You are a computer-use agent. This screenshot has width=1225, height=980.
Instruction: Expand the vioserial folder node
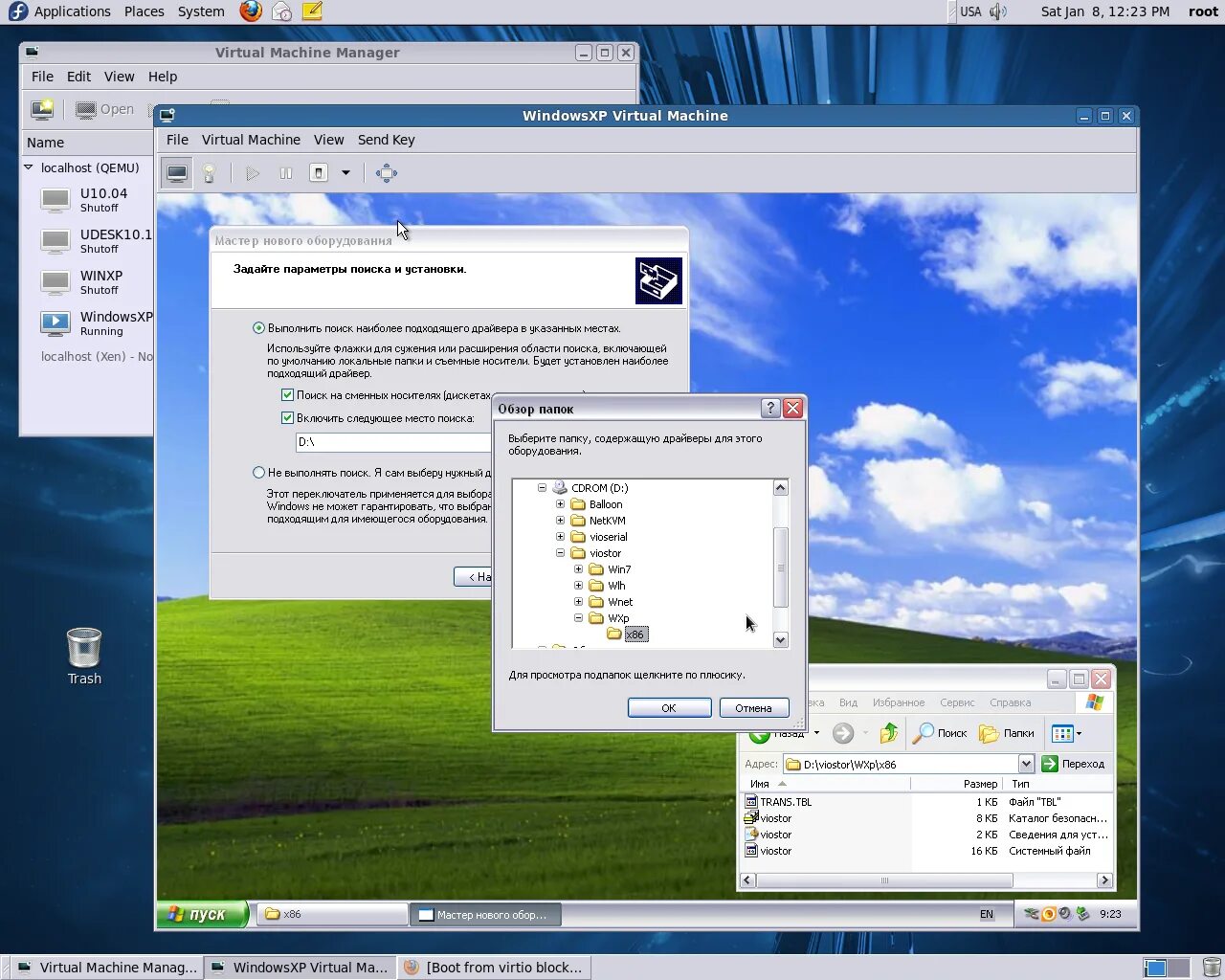560,537
